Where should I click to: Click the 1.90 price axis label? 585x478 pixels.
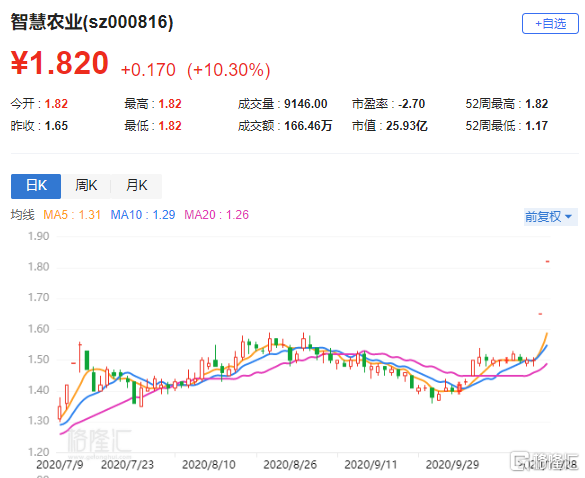(38, 236)
